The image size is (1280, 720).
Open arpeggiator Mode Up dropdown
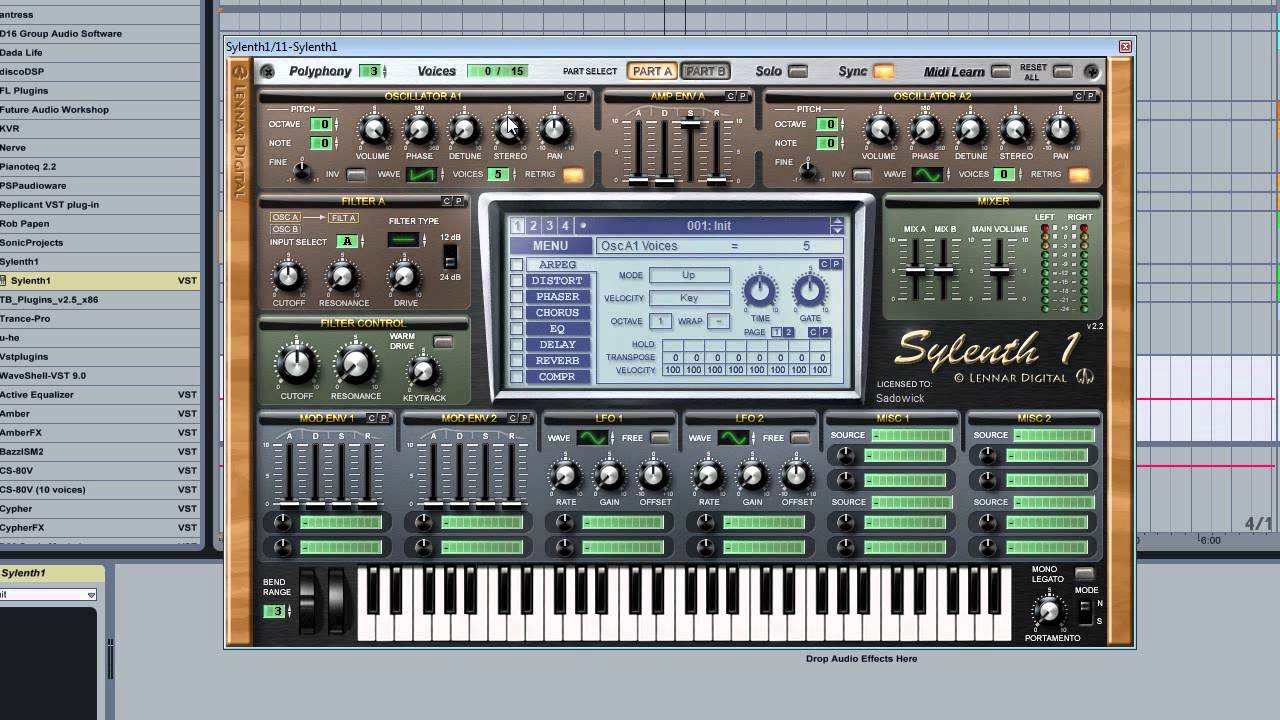(x=689, y=275)
